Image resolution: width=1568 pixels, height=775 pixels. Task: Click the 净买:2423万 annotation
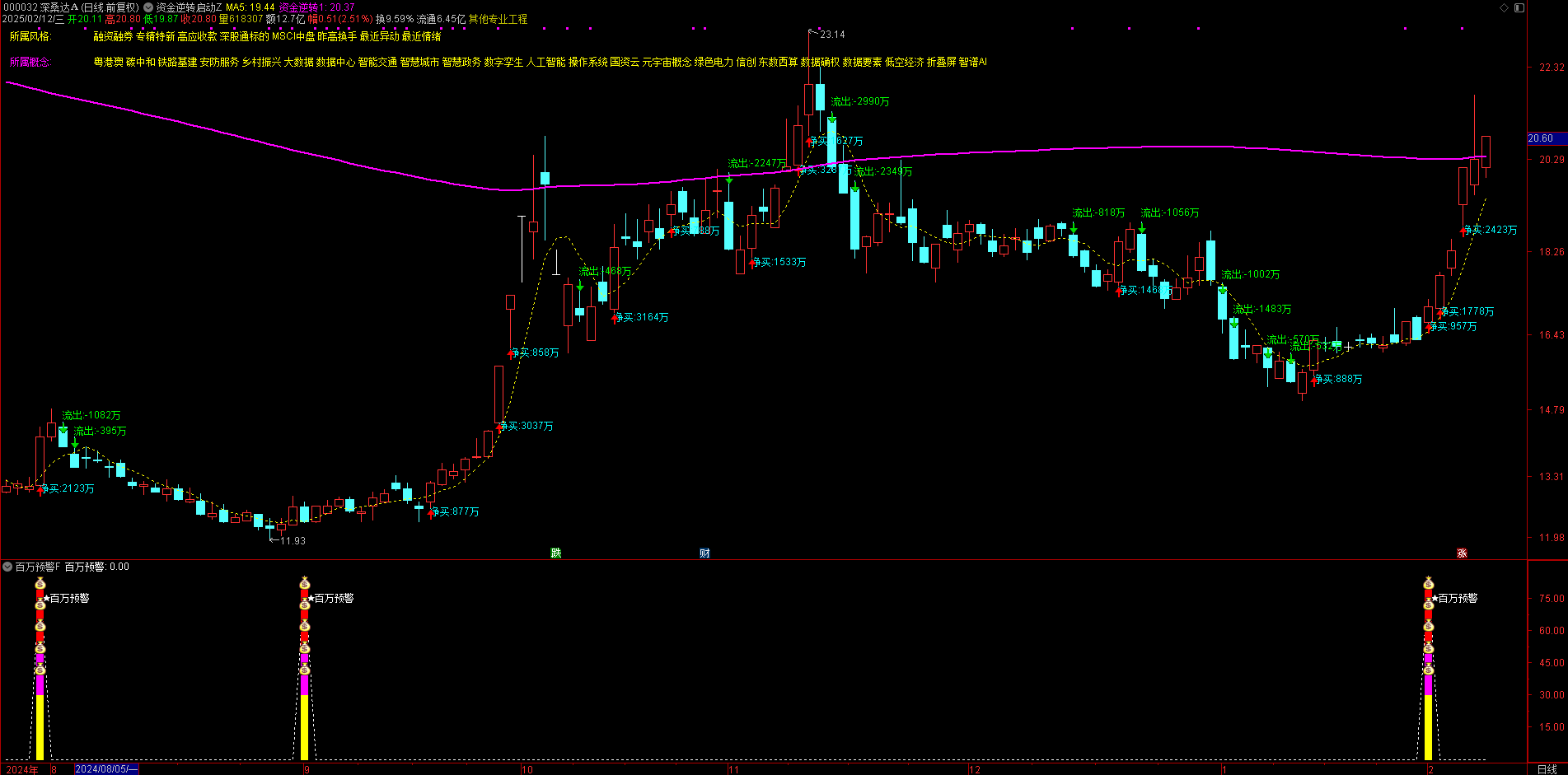(x=1491, y=230)
